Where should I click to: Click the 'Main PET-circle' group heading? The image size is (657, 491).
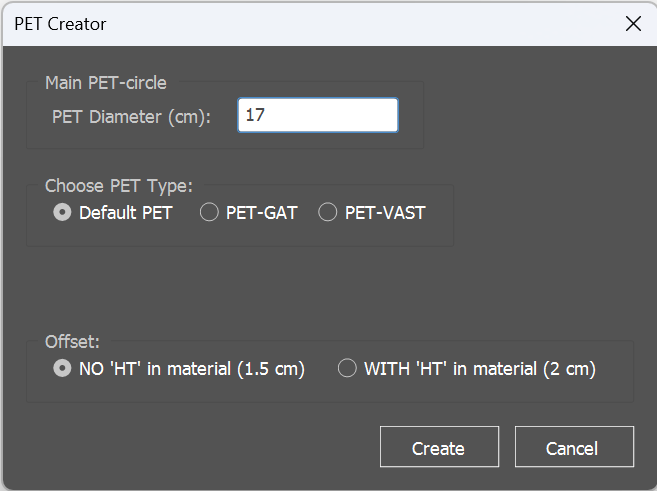pos(106,83)
